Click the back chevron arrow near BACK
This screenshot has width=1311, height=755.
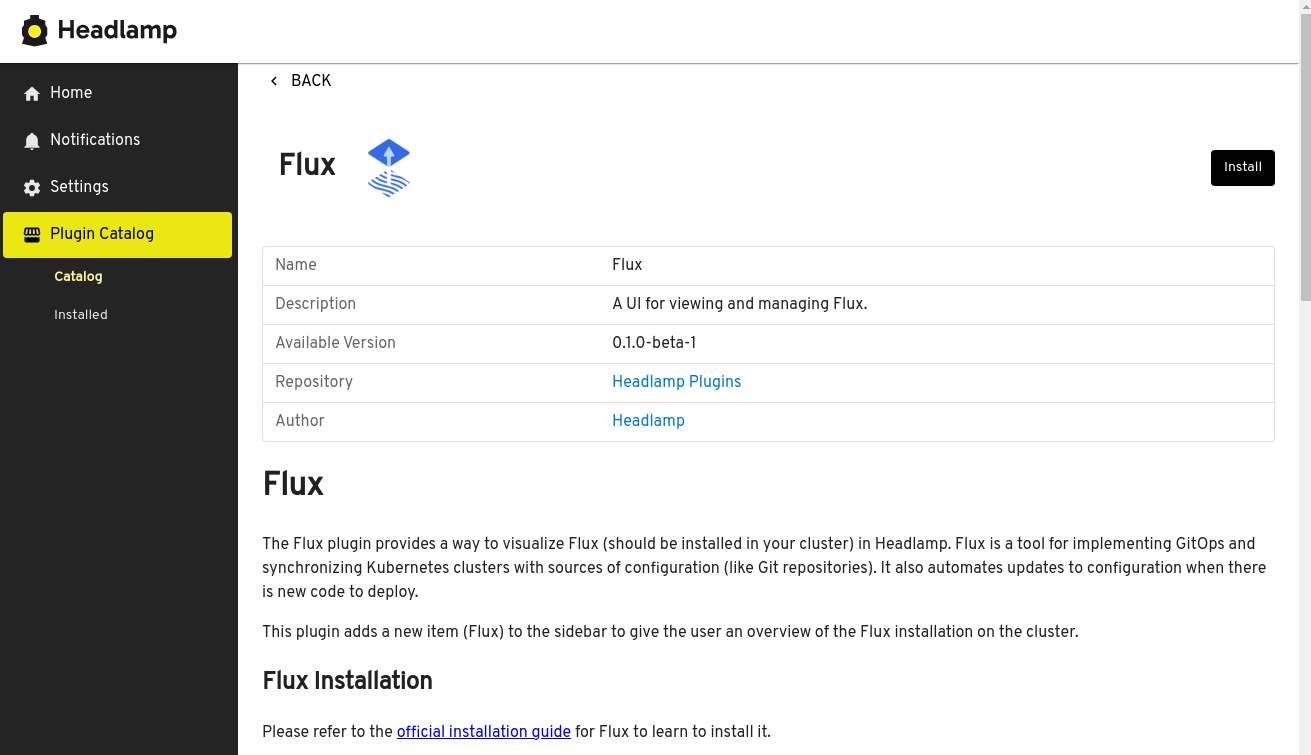click(x=274, y=80)
